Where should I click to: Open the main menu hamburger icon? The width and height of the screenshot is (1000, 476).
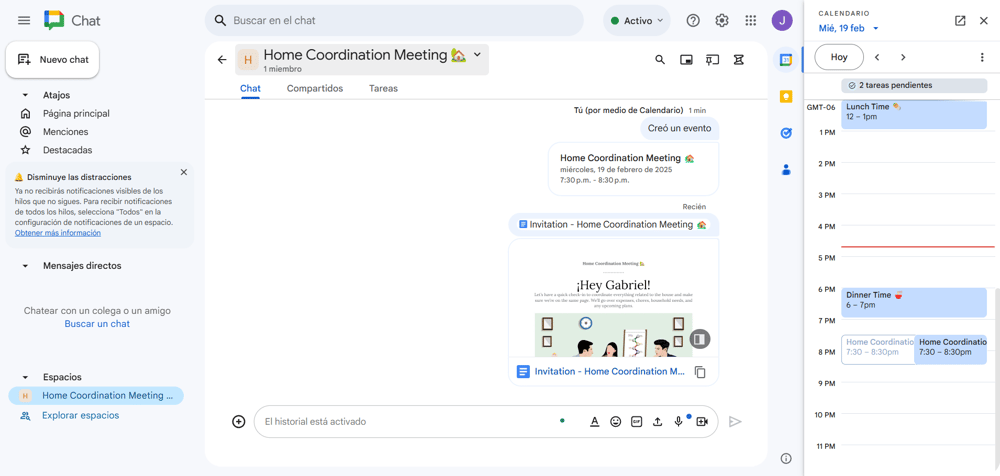tap(24, 20)
